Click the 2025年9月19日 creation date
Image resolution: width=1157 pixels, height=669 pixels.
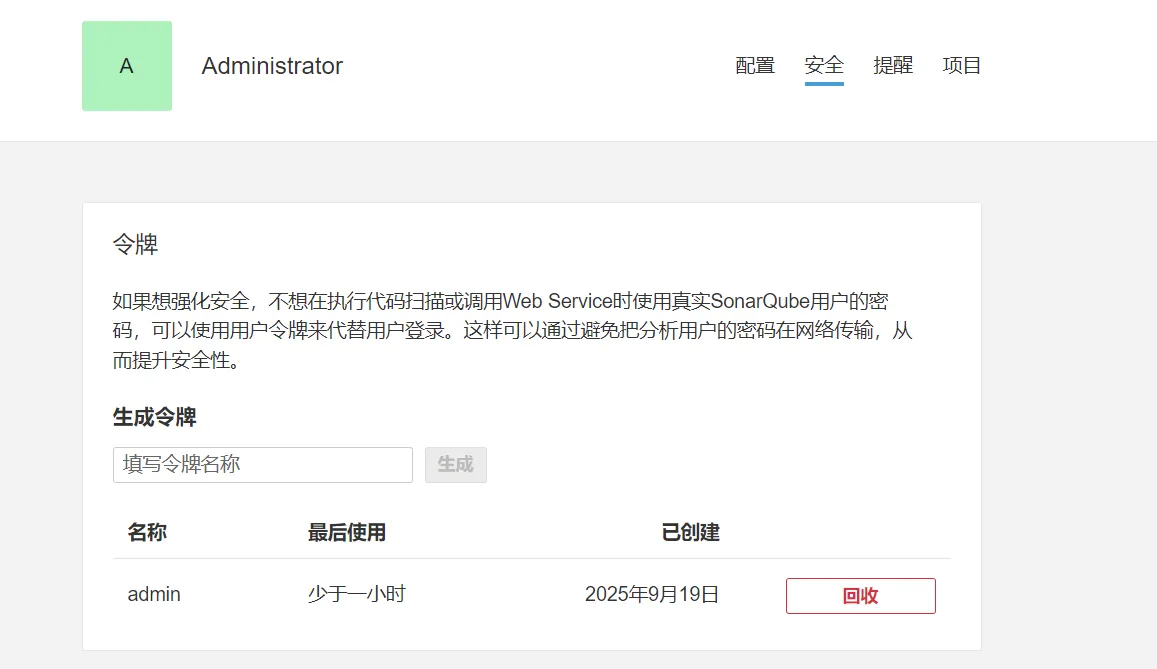pyautogui.click(x=652, y=594)
